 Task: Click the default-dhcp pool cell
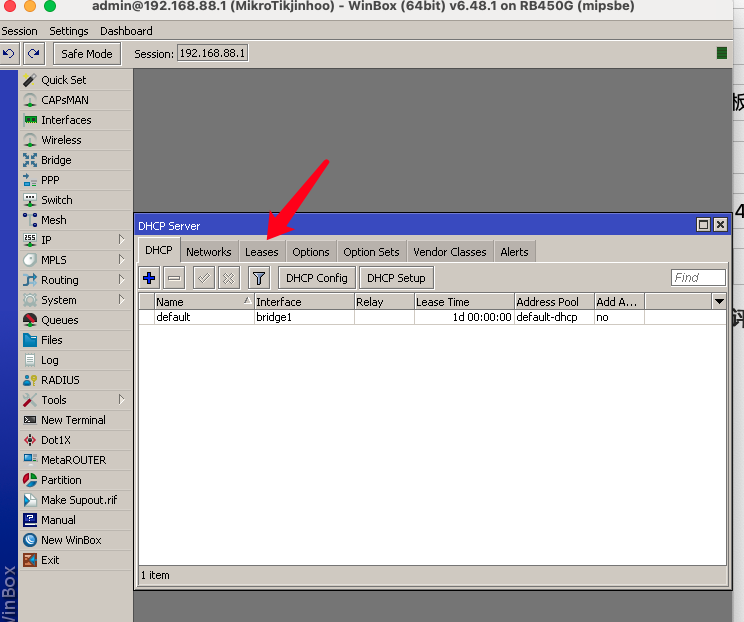point(555,317)
